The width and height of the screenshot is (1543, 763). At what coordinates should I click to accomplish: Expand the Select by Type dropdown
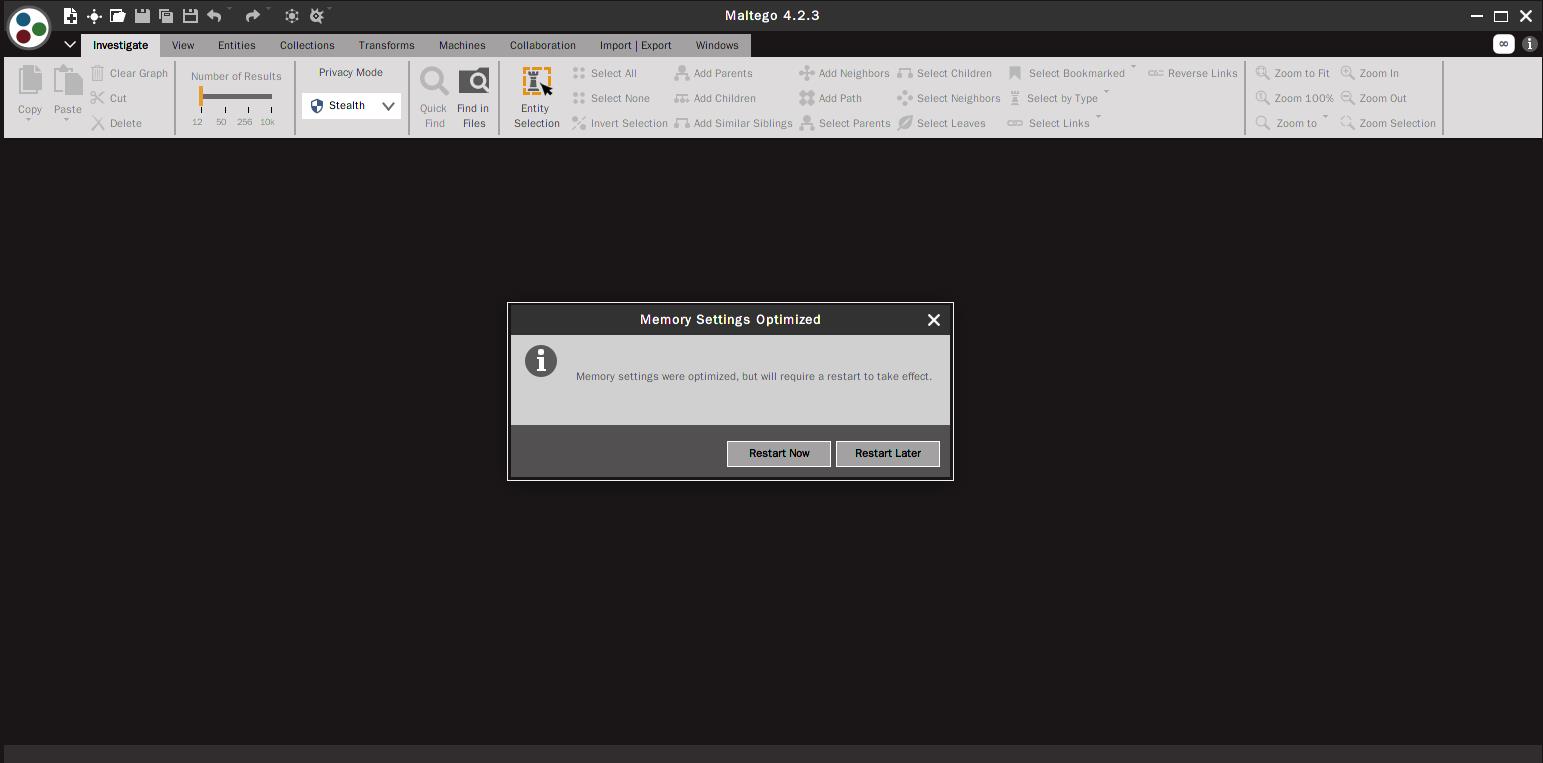coord(1106,93)
